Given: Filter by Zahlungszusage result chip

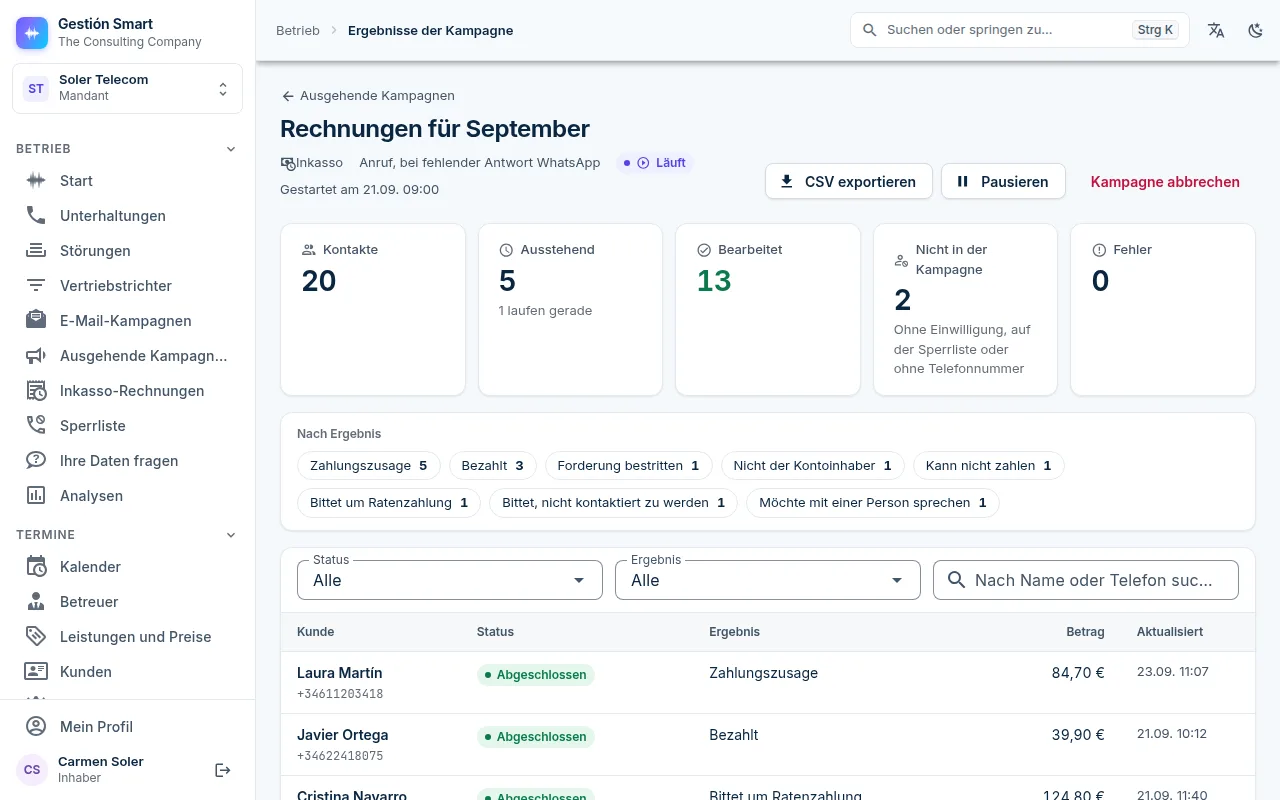Looking at the screenshot, I should [x=369, y=466].
